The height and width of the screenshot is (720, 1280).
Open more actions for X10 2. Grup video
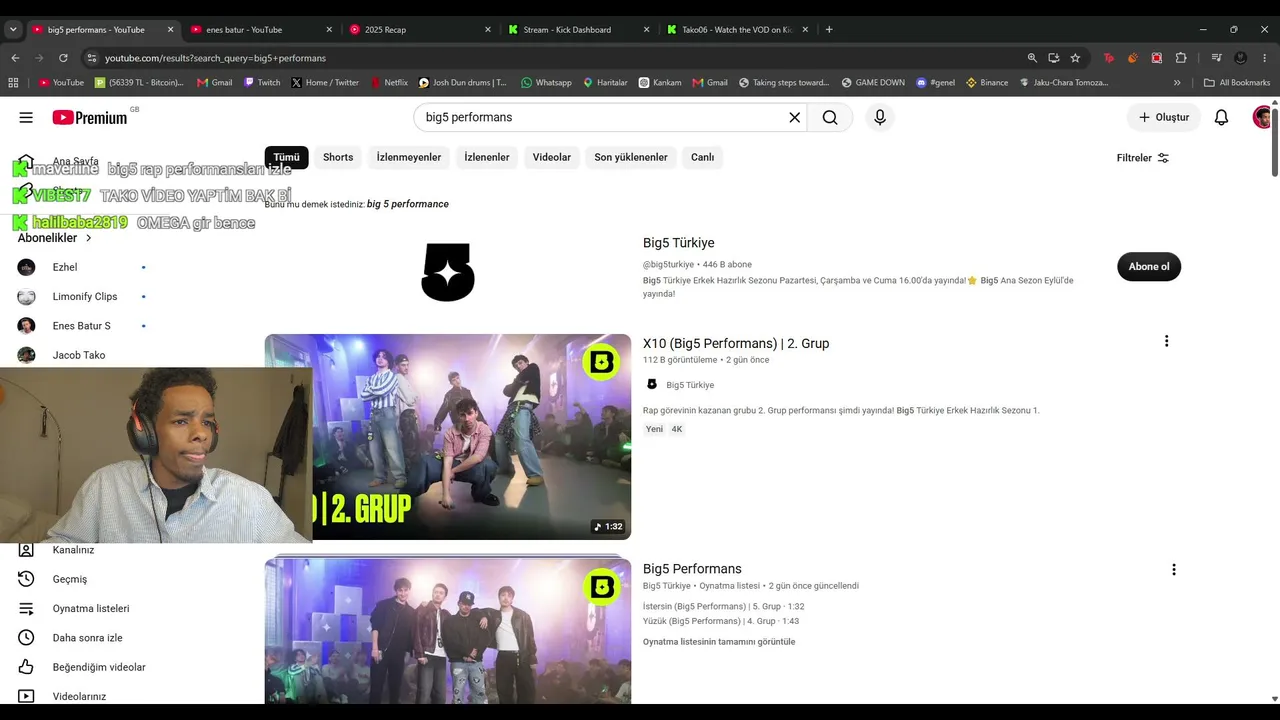coord(1166,341)
